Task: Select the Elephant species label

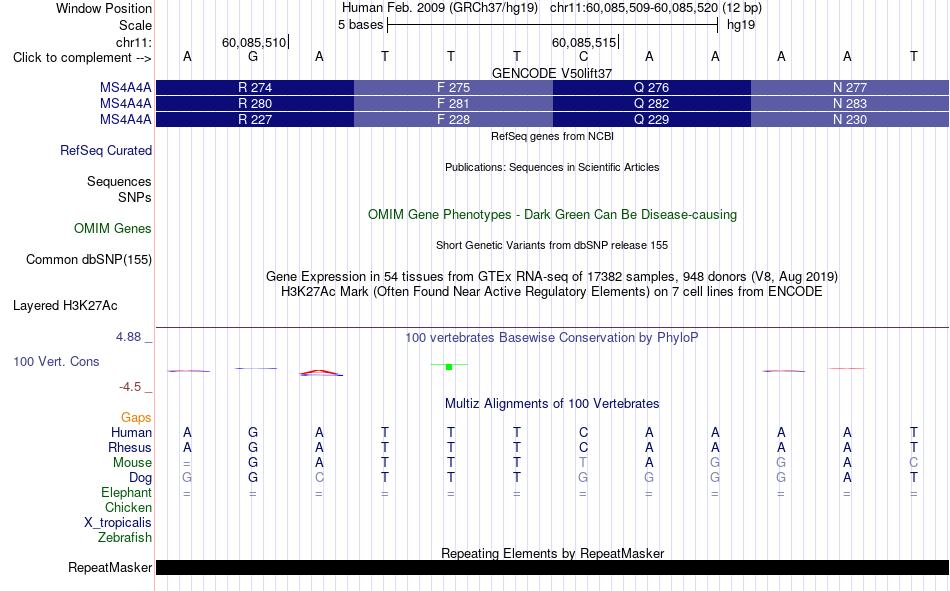Action: [x=126, y=492]
